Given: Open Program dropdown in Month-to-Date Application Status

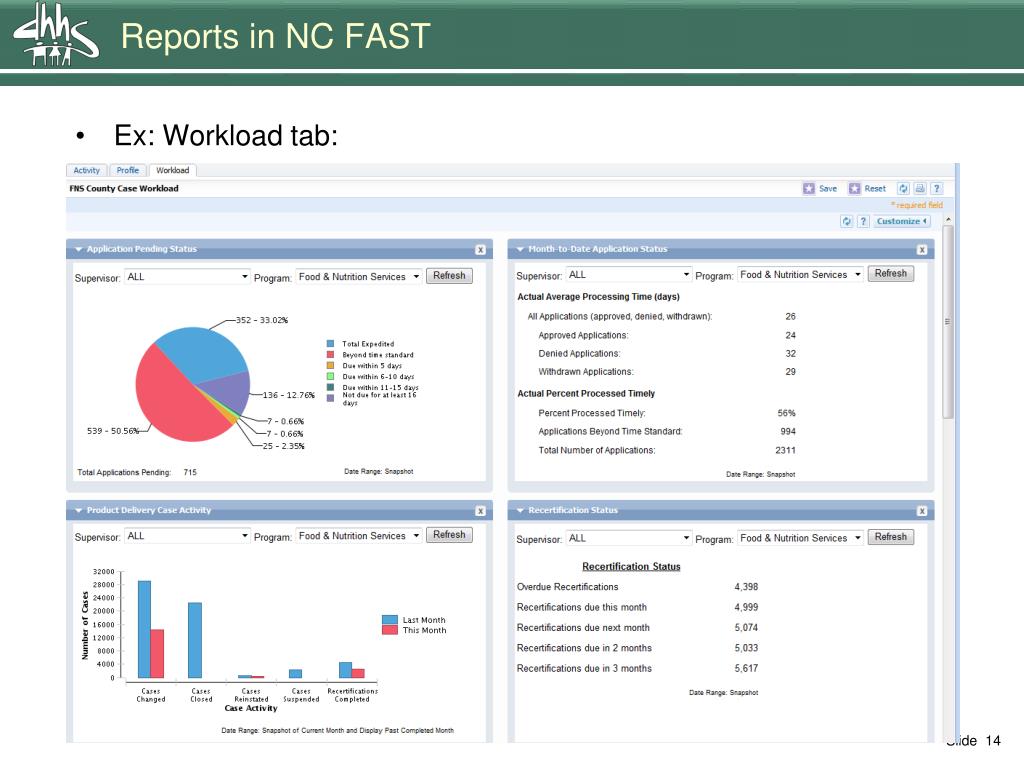Looking at the screenshot, I should point(800,275).
